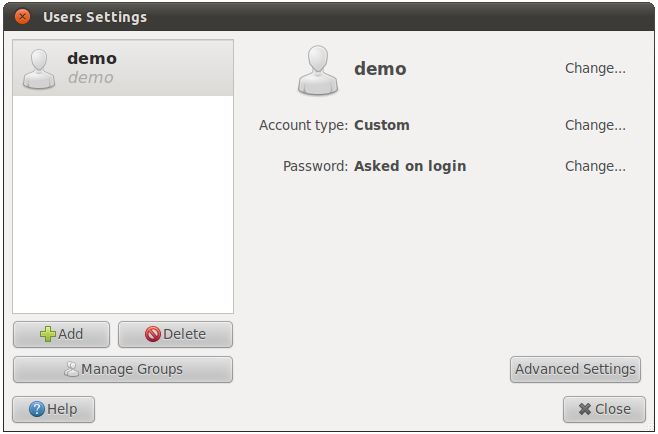Image resolution: width=658 pixels, height=434 pixels.
Task: Click the blue Help question mark icon
Action: (37, 409)
